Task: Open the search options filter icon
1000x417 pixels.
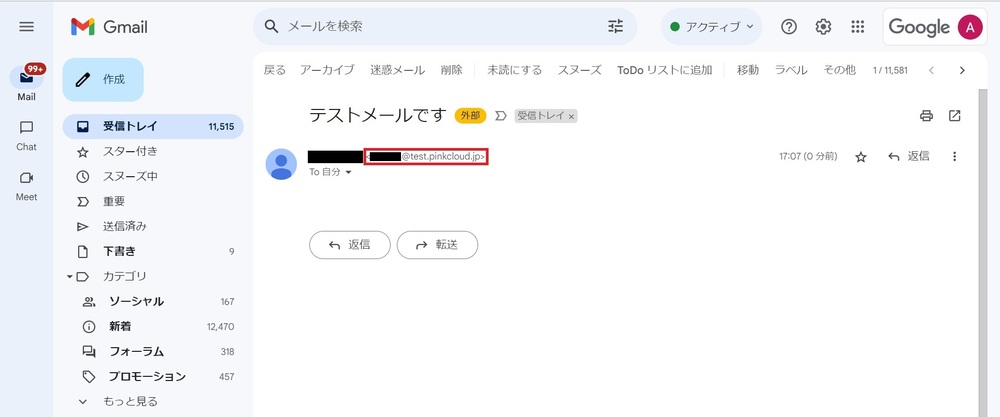Action: 615,26
